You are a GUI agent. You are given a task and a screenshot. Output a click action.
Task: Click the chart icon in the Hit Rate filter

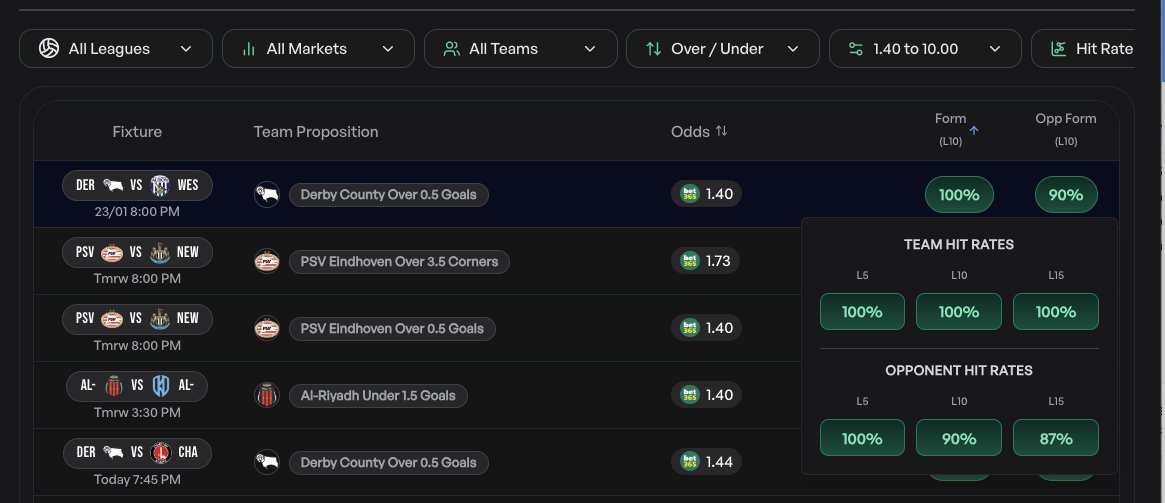1059,49
